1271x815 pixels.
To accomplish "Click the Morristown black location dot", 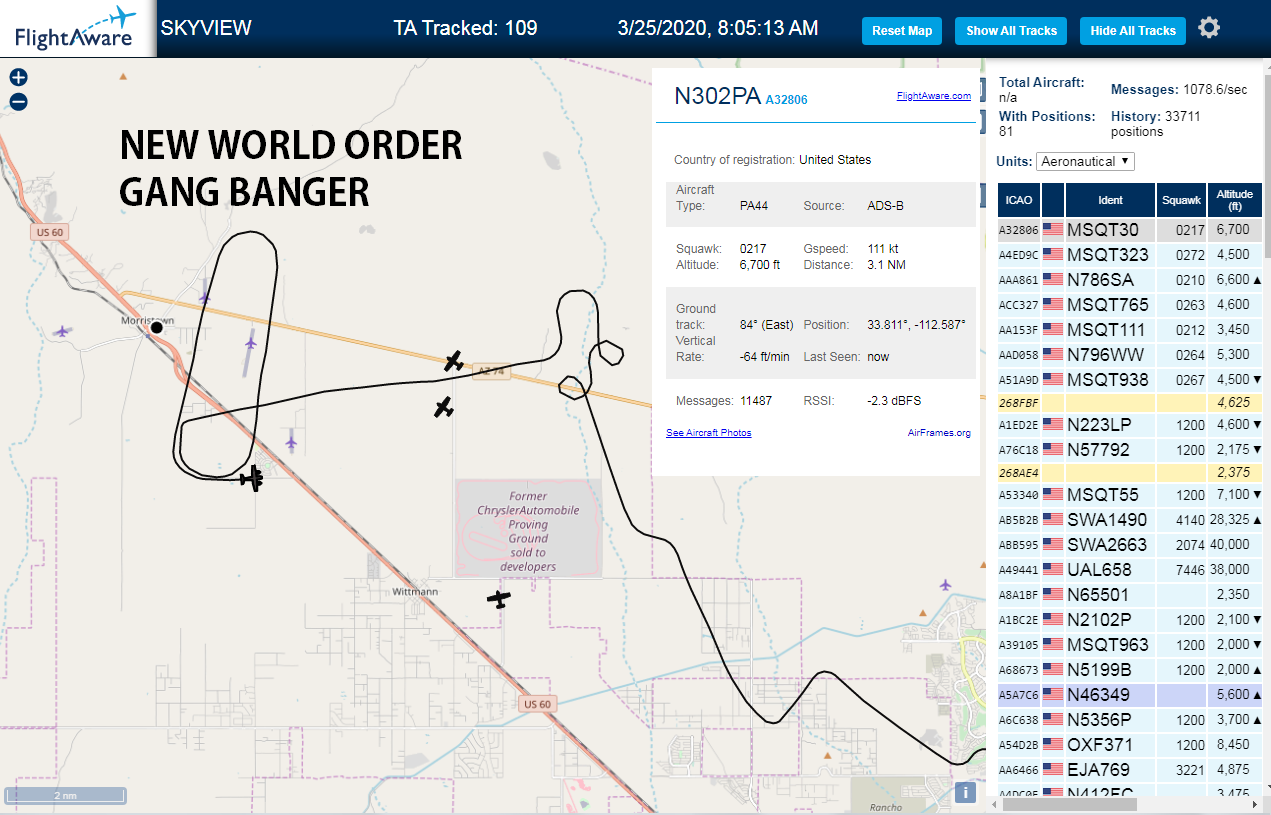I will pyautogui.click(x=156, y=327).
